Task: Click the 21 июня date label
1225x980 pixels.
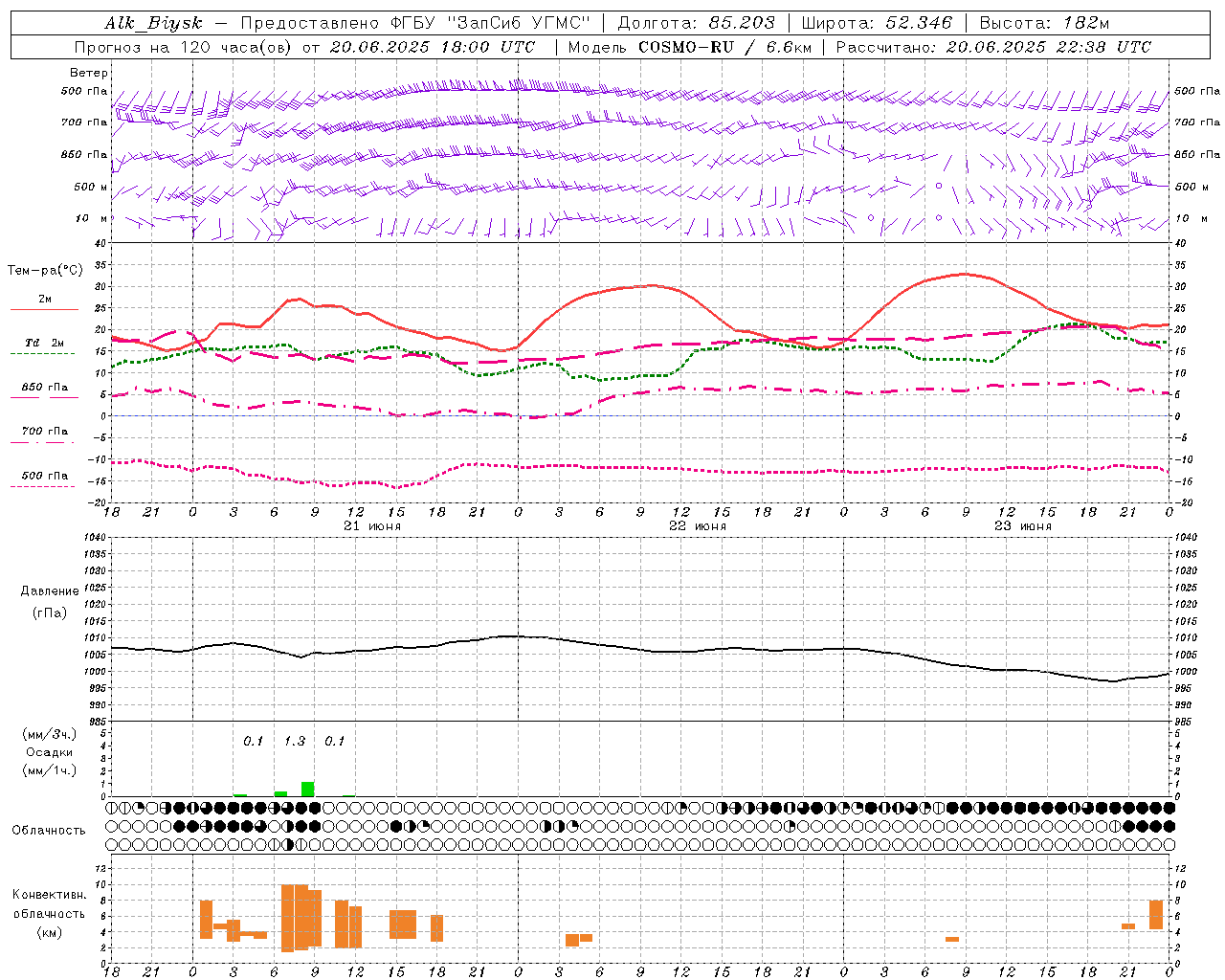Action: 372,526
